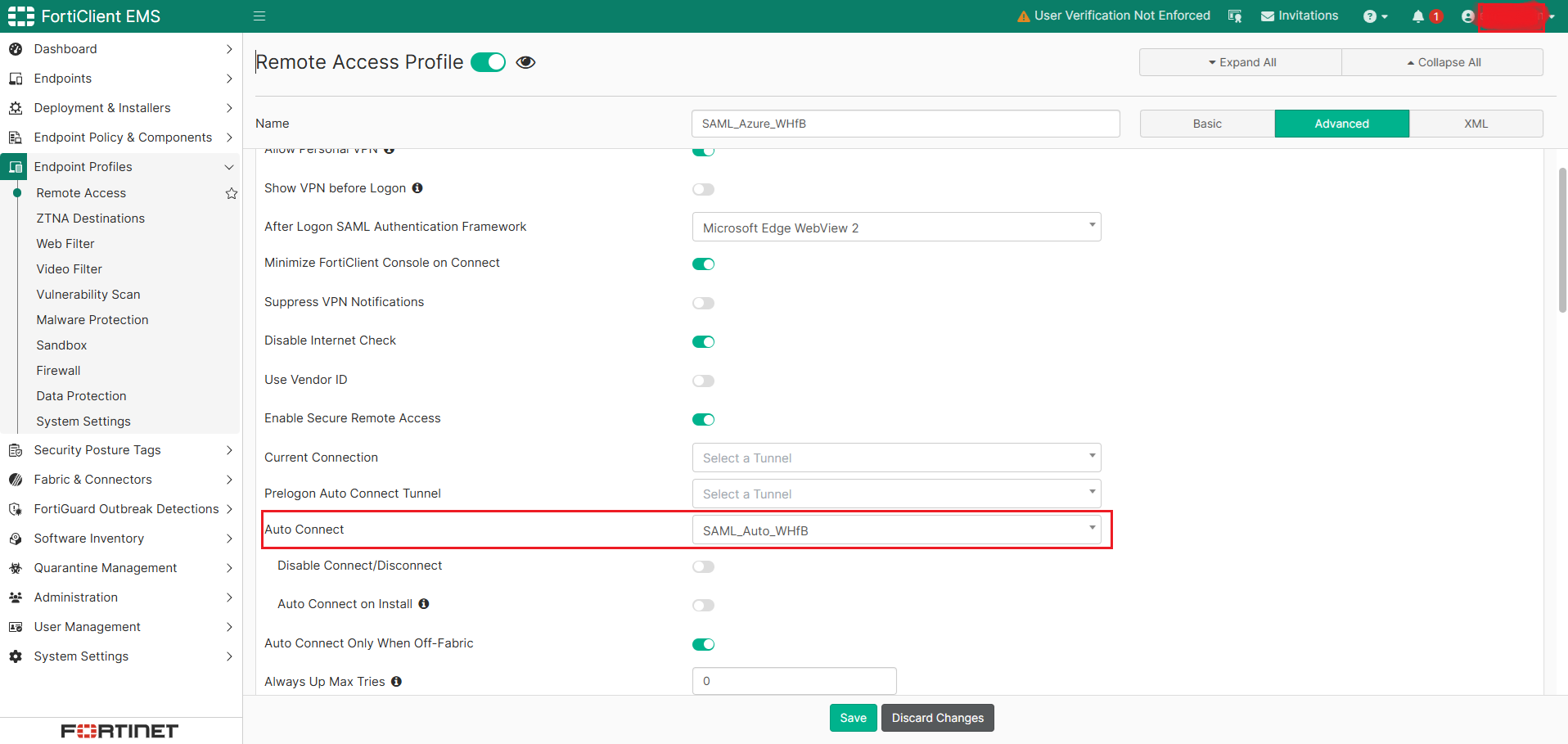This screenshot has width=1568, height=744.
Task: Open the Web Filter profile page
Action: pos(65,243)
